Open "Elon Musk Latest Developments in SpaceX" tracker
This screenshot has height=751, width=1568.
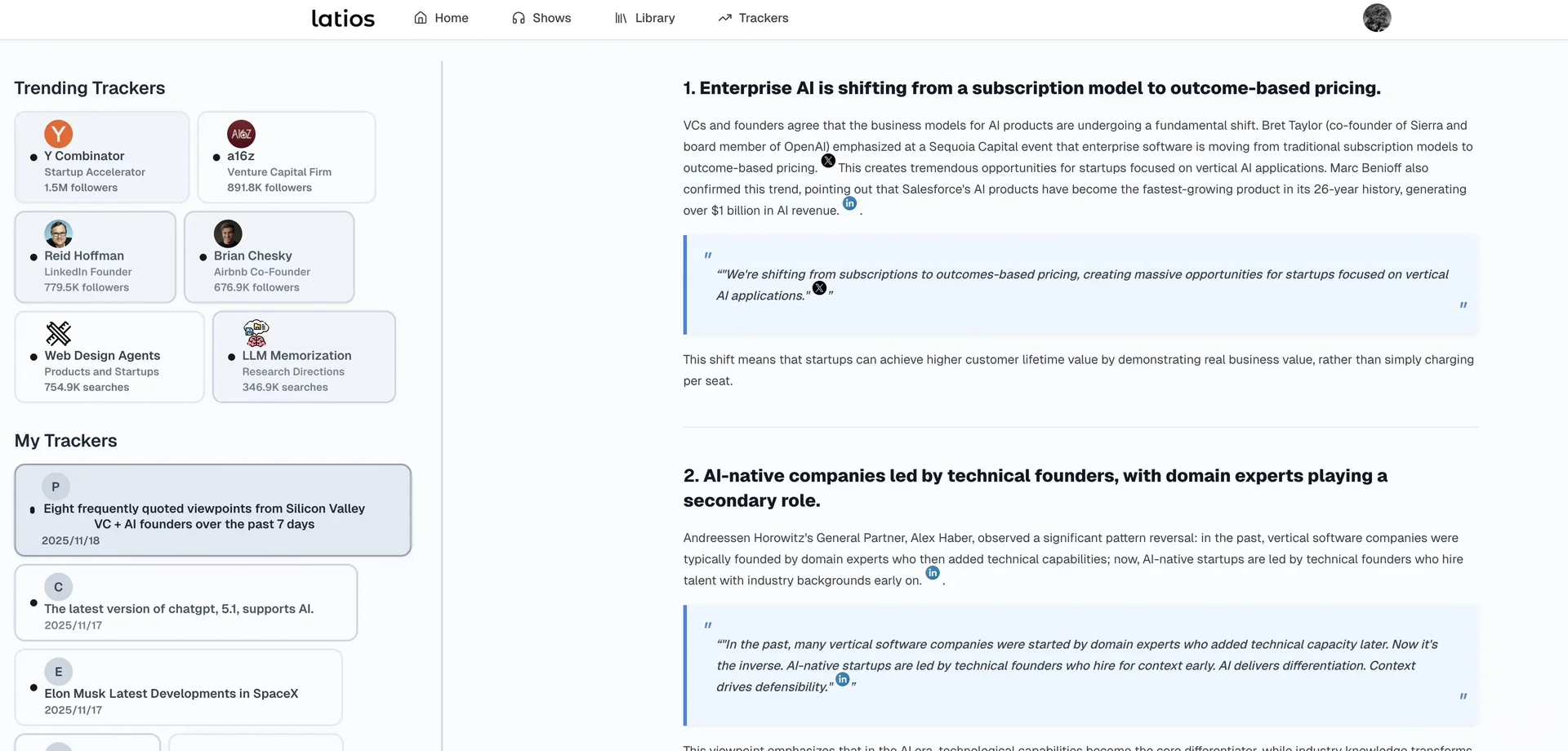[178, 687]
